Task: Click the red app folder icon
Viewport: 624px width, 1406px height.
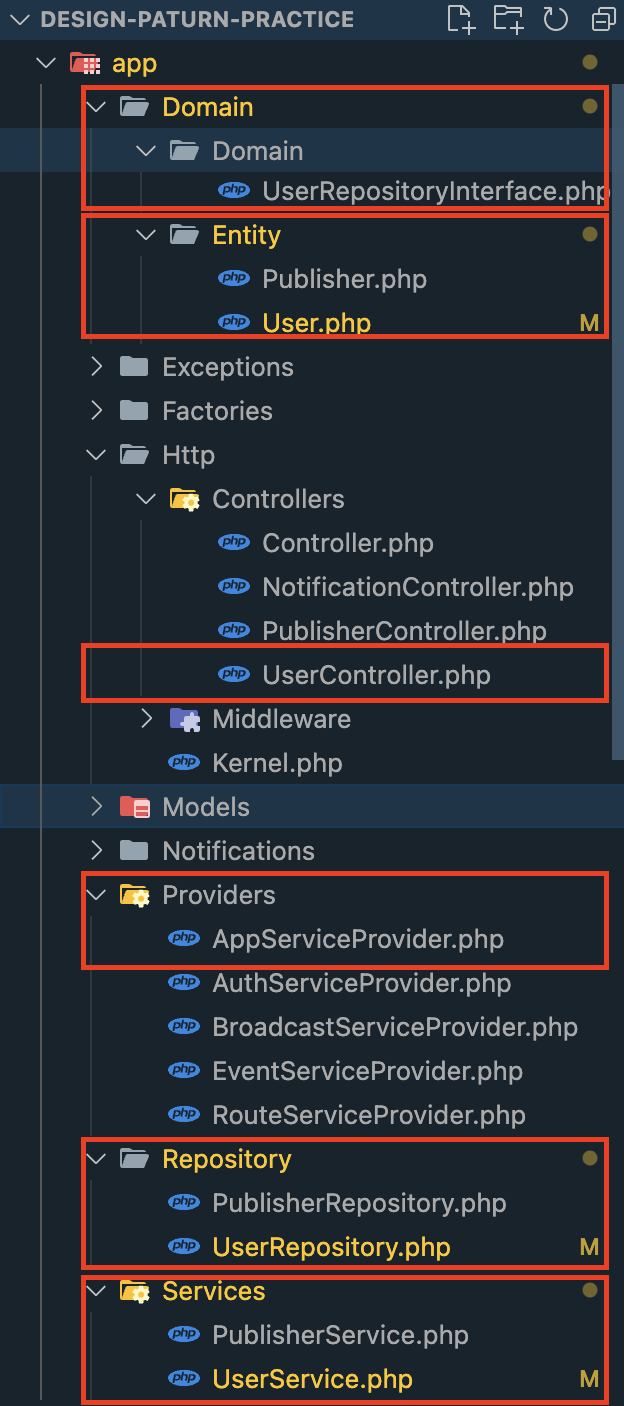Action: 85,64
